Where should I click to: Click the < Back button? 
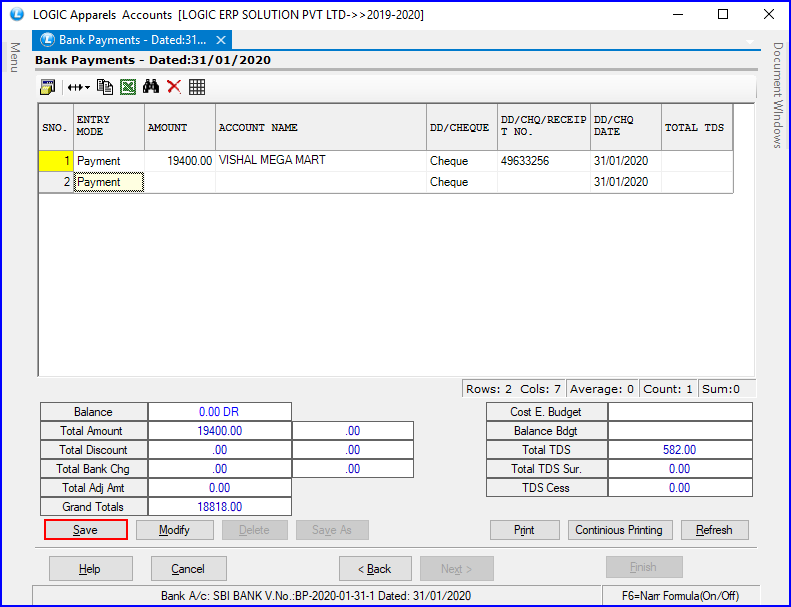pos(375,569)
